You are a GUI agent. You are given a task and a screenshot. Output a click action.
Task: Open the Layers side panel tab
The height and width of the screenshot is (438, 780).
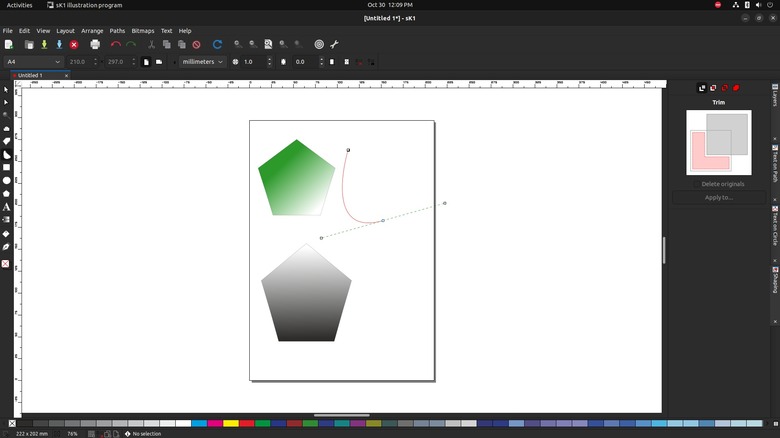[x=775, y=96]
